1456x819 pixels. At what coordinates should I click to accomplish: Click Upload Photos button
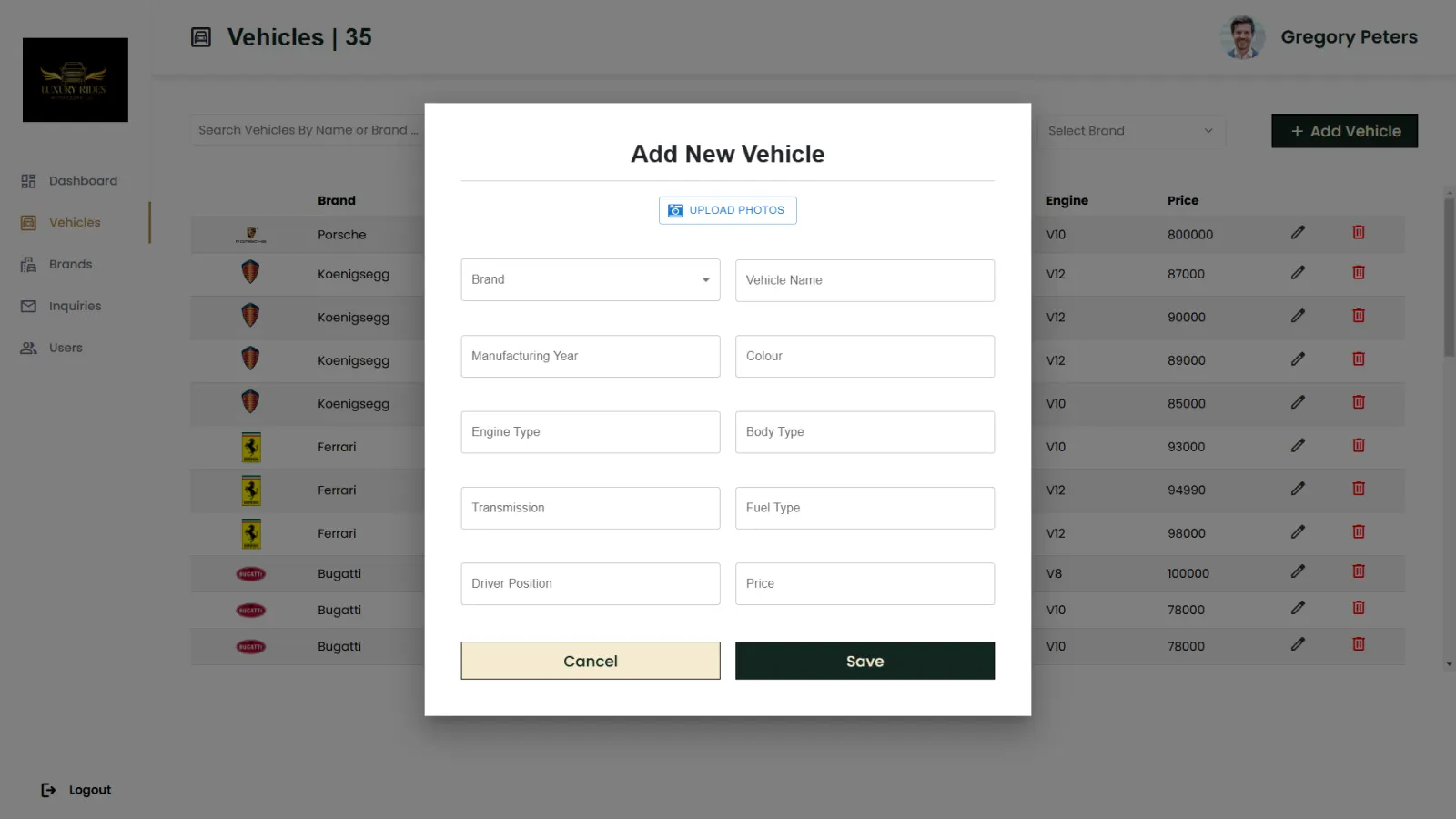(728, 210)
